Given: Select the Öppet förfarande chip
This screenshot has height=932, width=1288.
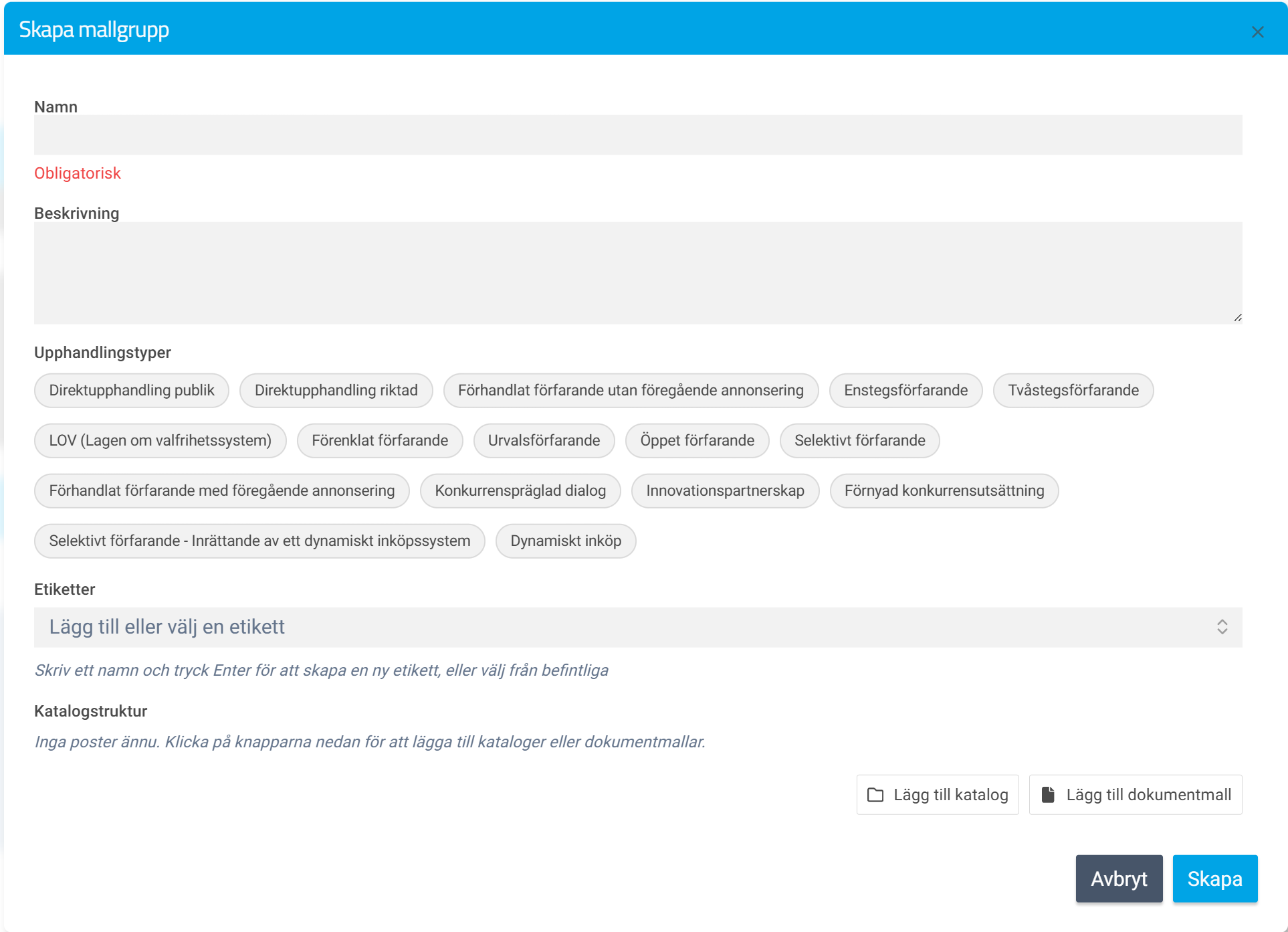Looking at the screenshot, I should click(x=697, y=441).
